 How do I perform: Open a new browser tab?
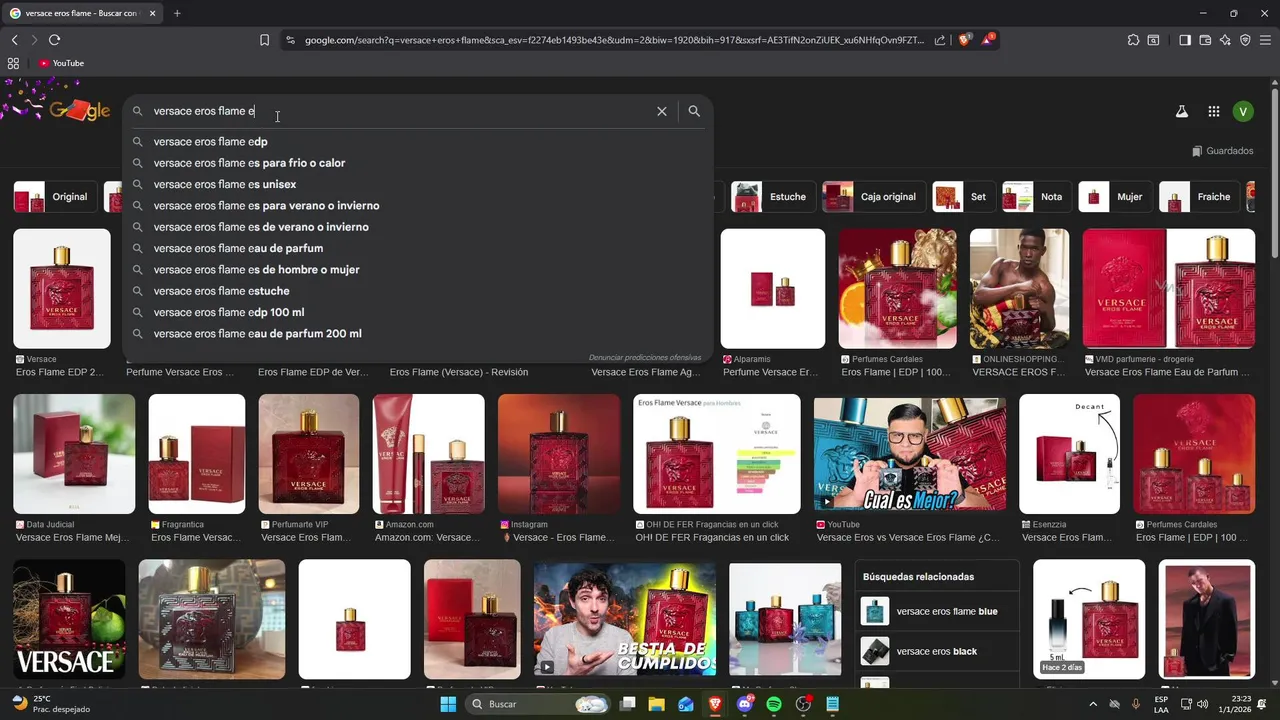click(177, 13)
